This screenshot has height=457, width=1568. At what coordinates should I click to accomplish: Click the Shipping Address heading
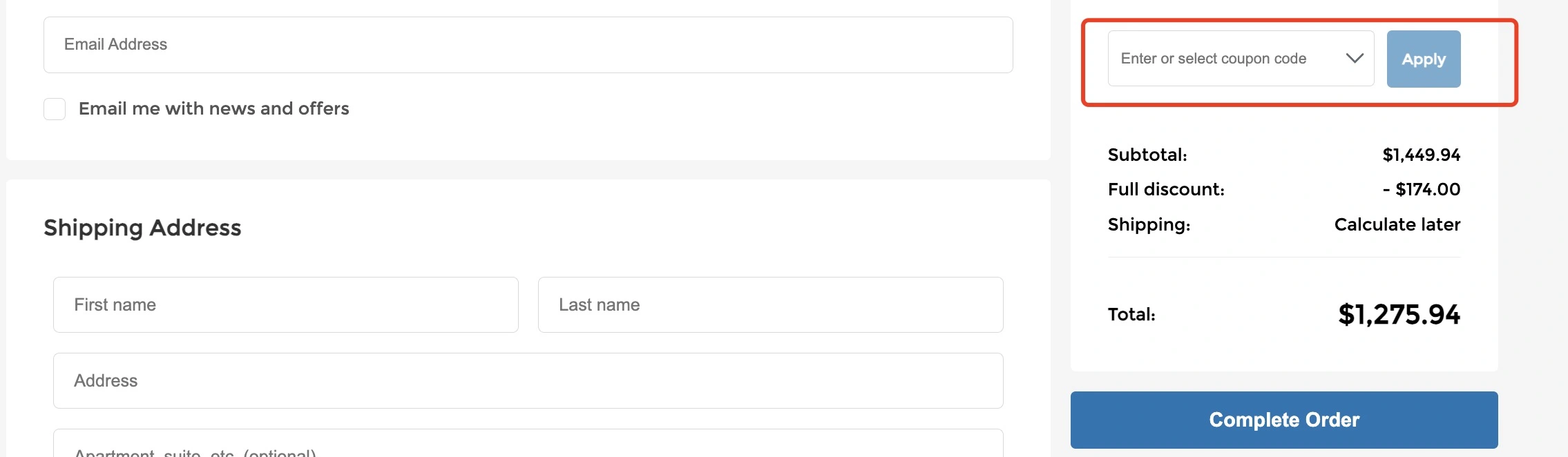point(142,228)
